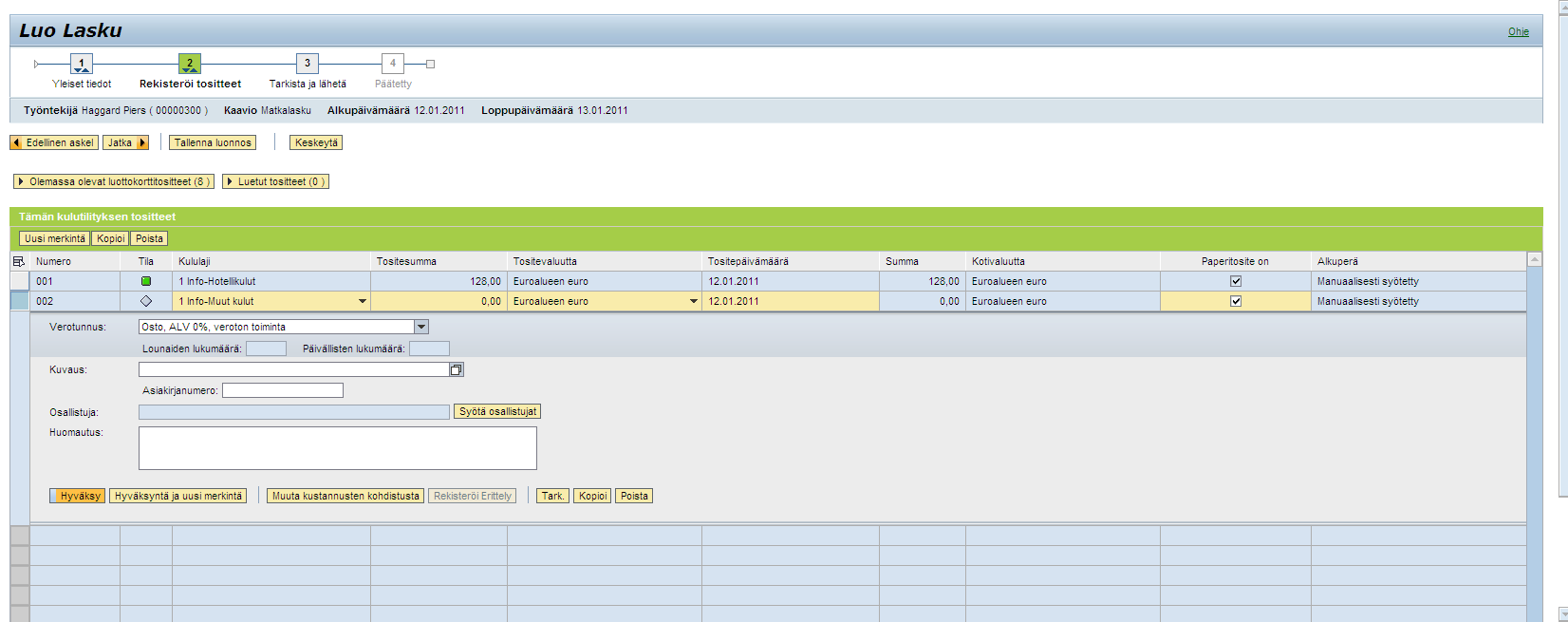Select row 002 using its row selector
This screenshot has height=622, width=1568.
[19, 301]
